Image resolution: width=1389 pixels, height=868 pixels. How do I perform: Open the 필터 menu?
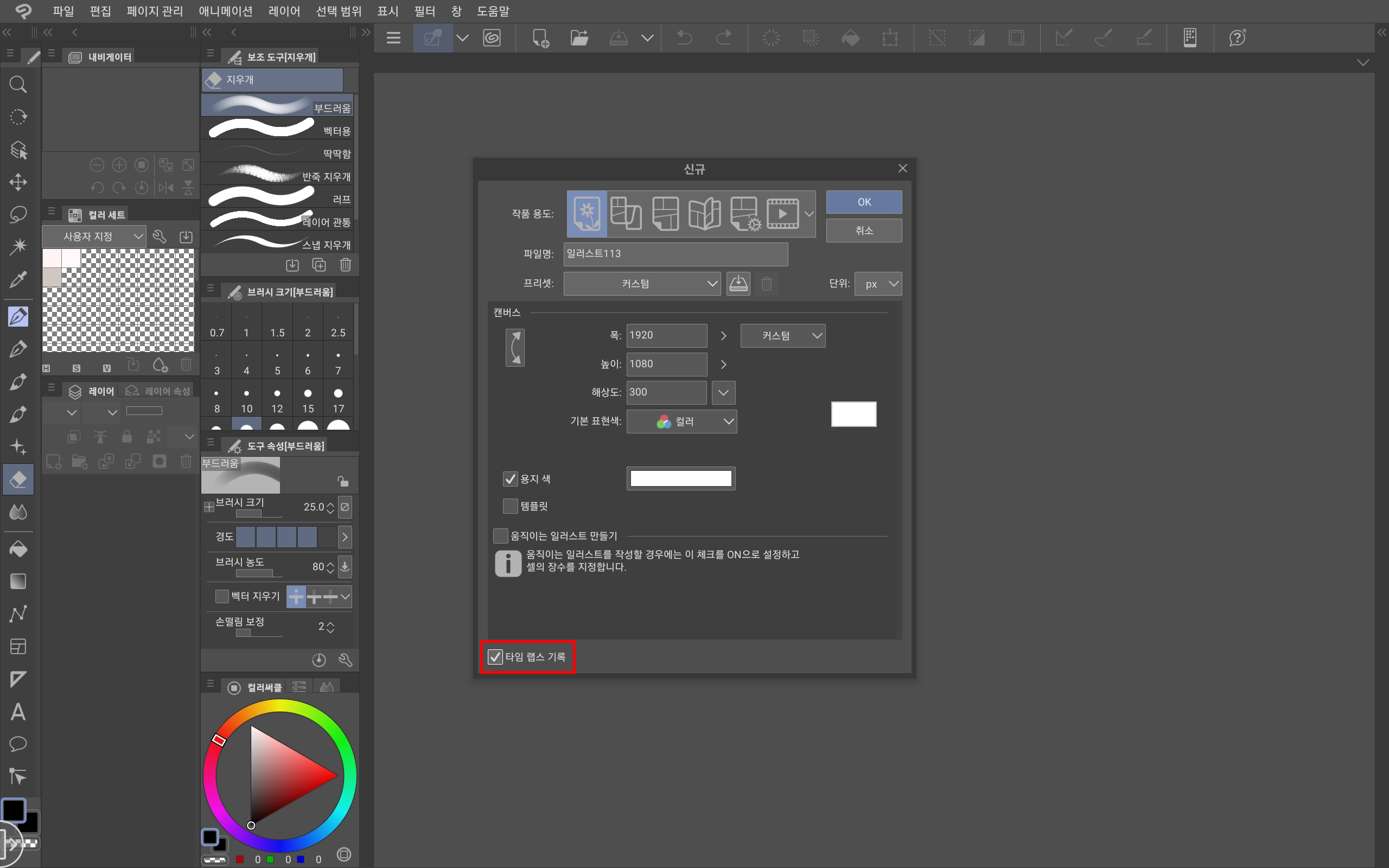click(424, 11)
